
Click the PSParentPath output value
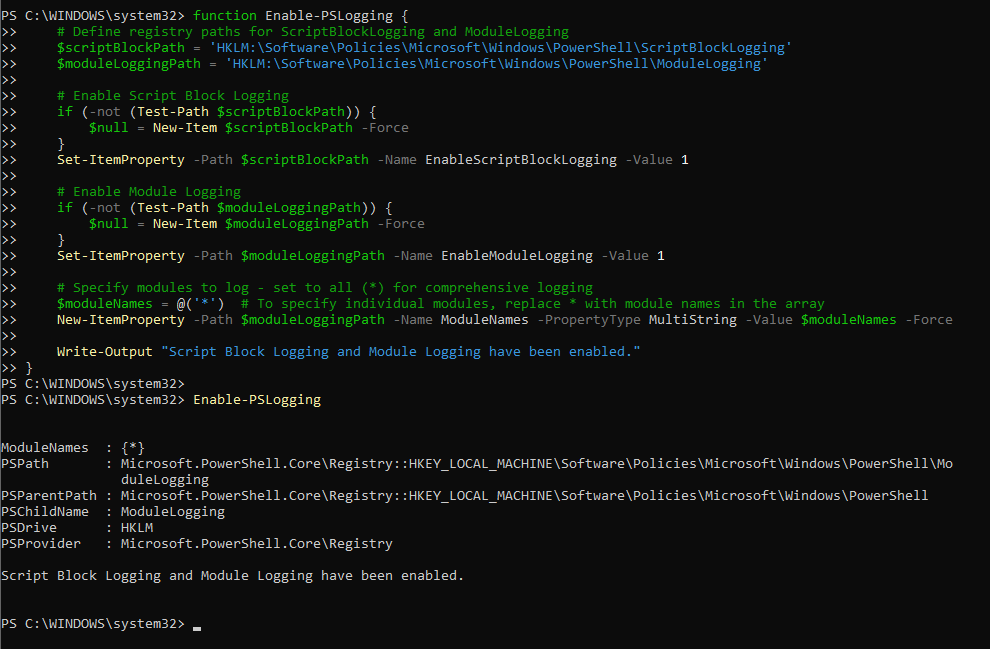point(524,496)
